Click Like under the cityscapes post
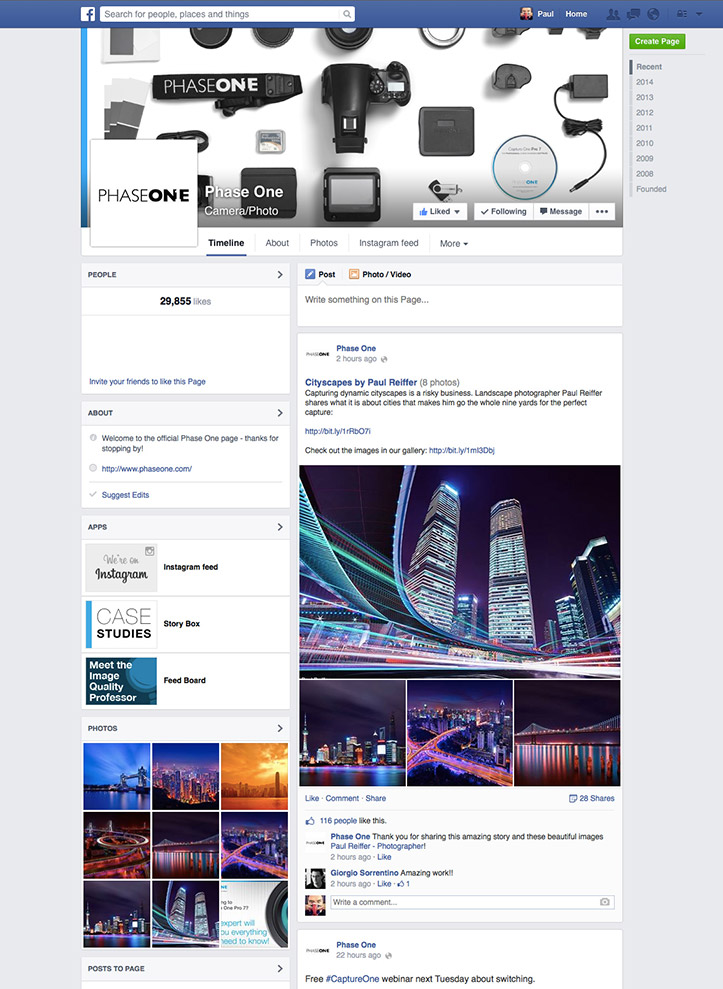The width and height of the screenshot is (723, 989). click(312, 799)
